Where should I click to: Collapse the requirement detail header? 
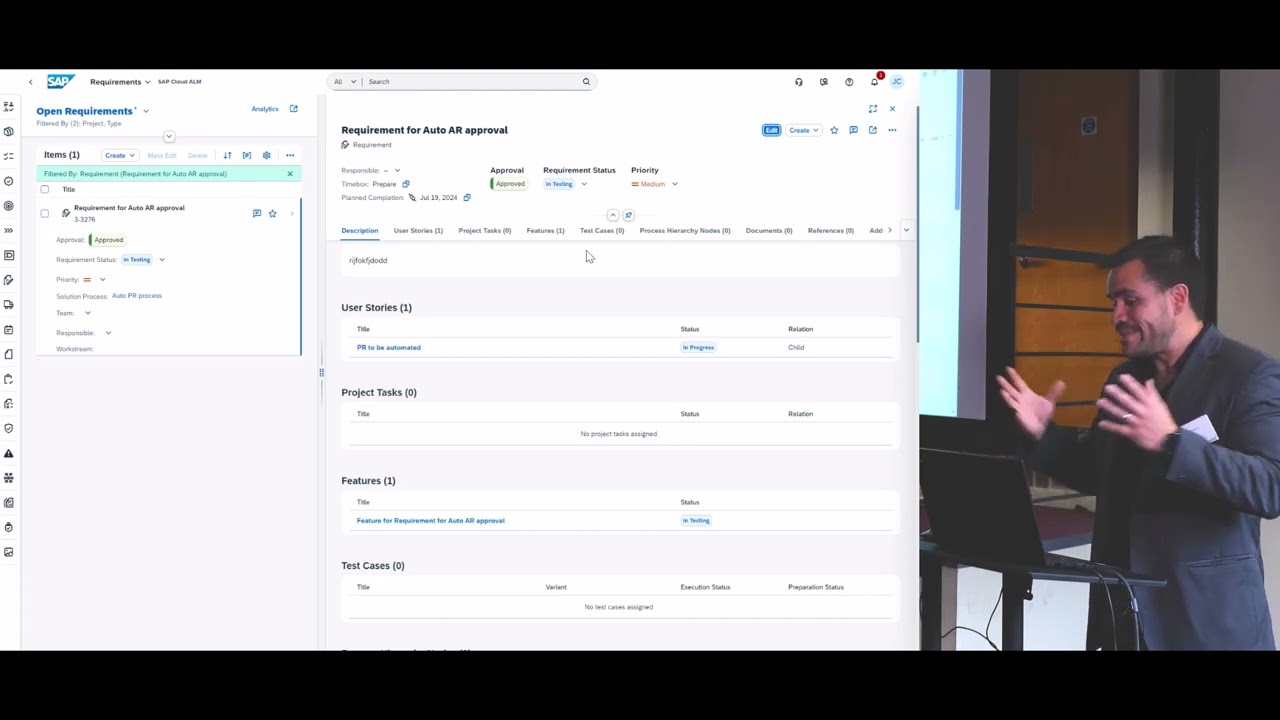[613, 215]
